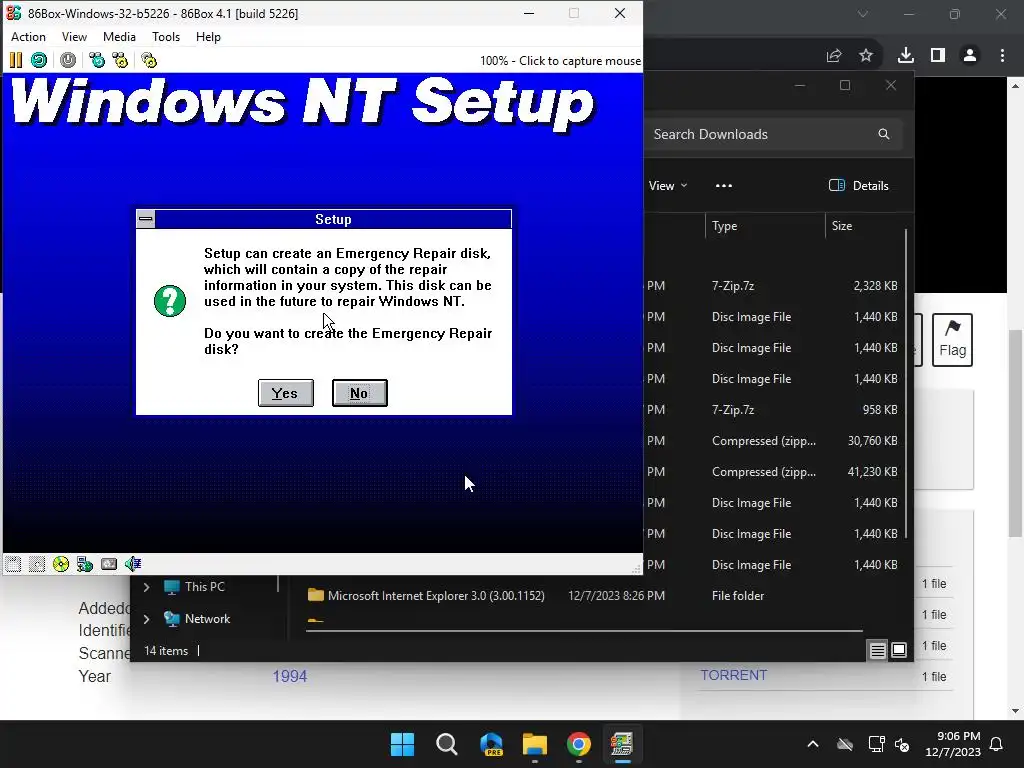Open the taskbar clock showing 9:06 PM
Viewport: 1024px width, 768px height.
(953, 744)
